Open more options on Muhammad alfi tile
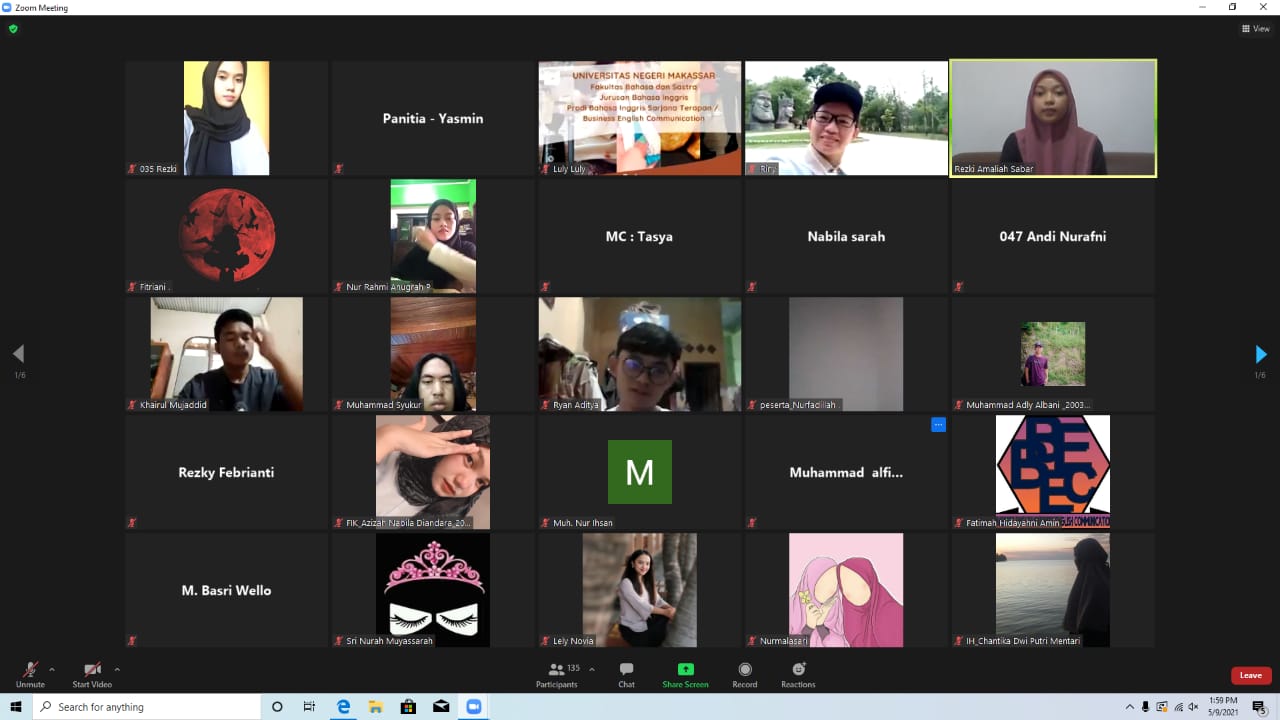1280x720 pixels. coord(938,425)
